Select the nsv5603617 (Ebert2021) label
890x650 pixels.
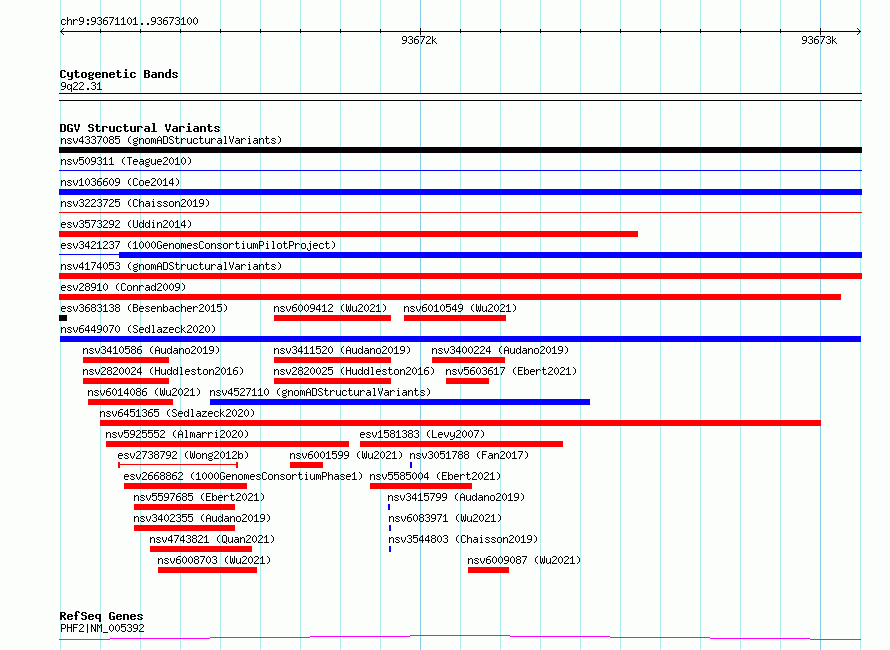[x=511, y=371]
